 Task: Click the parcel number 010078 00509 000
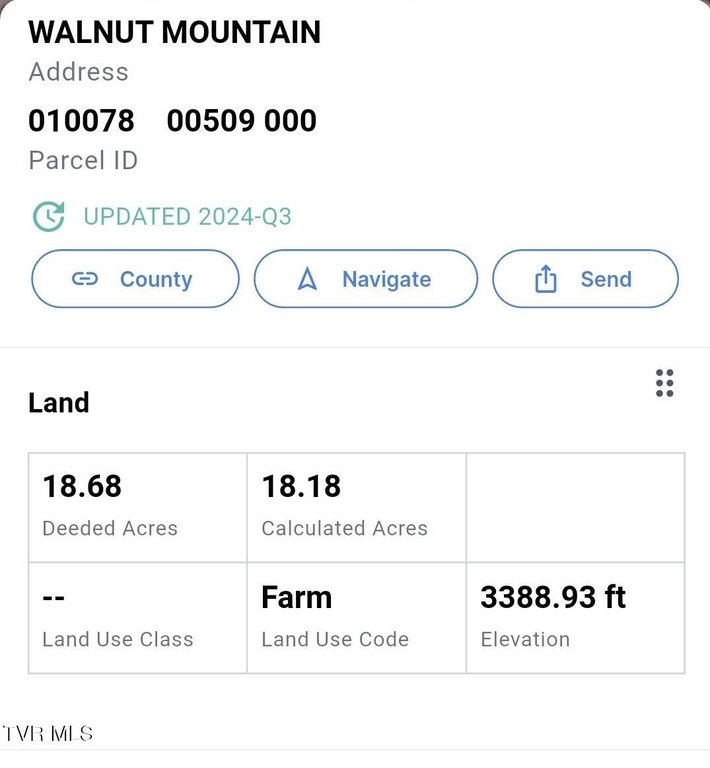[172, 121]
